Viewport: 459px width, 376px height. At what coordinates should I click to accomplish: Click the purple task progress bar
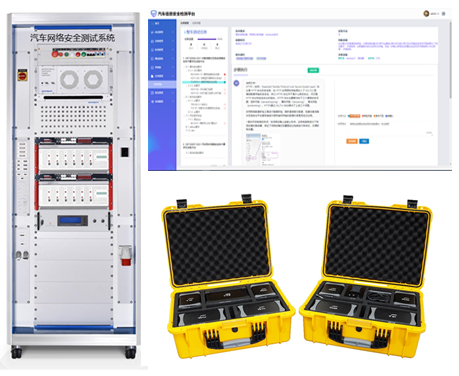tap(207, 39)
